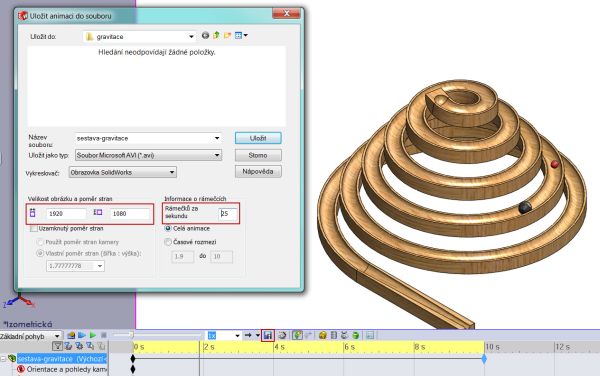
Task: Click the Gravity icon in motion toolbar
Action: [x=355, y=335]
